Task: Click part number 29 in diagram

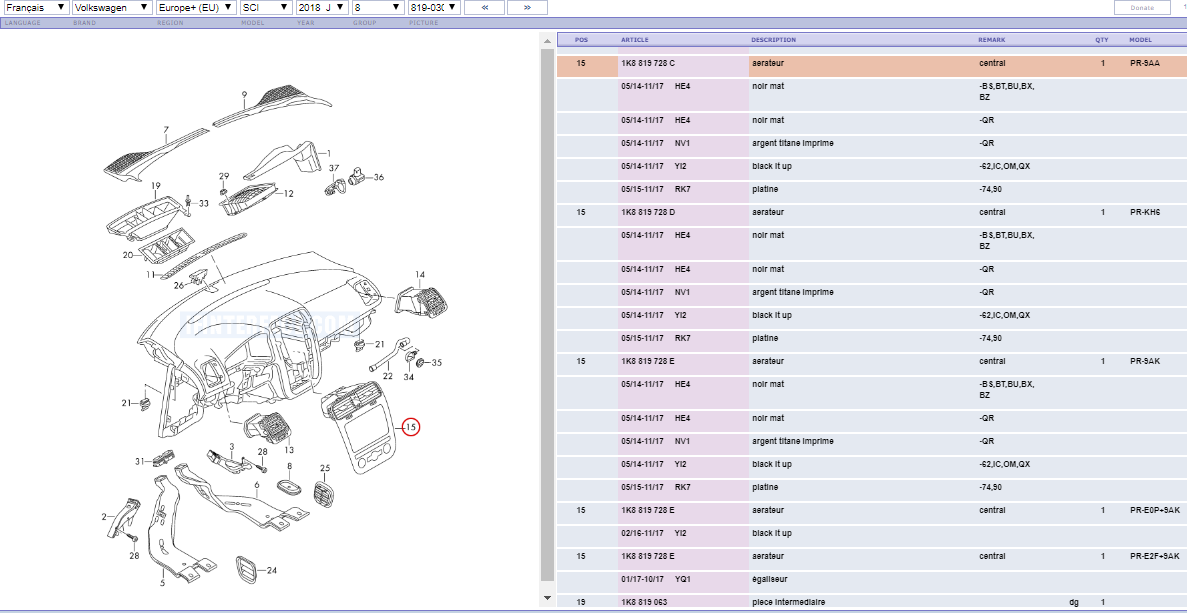Action: coord(224,176)
